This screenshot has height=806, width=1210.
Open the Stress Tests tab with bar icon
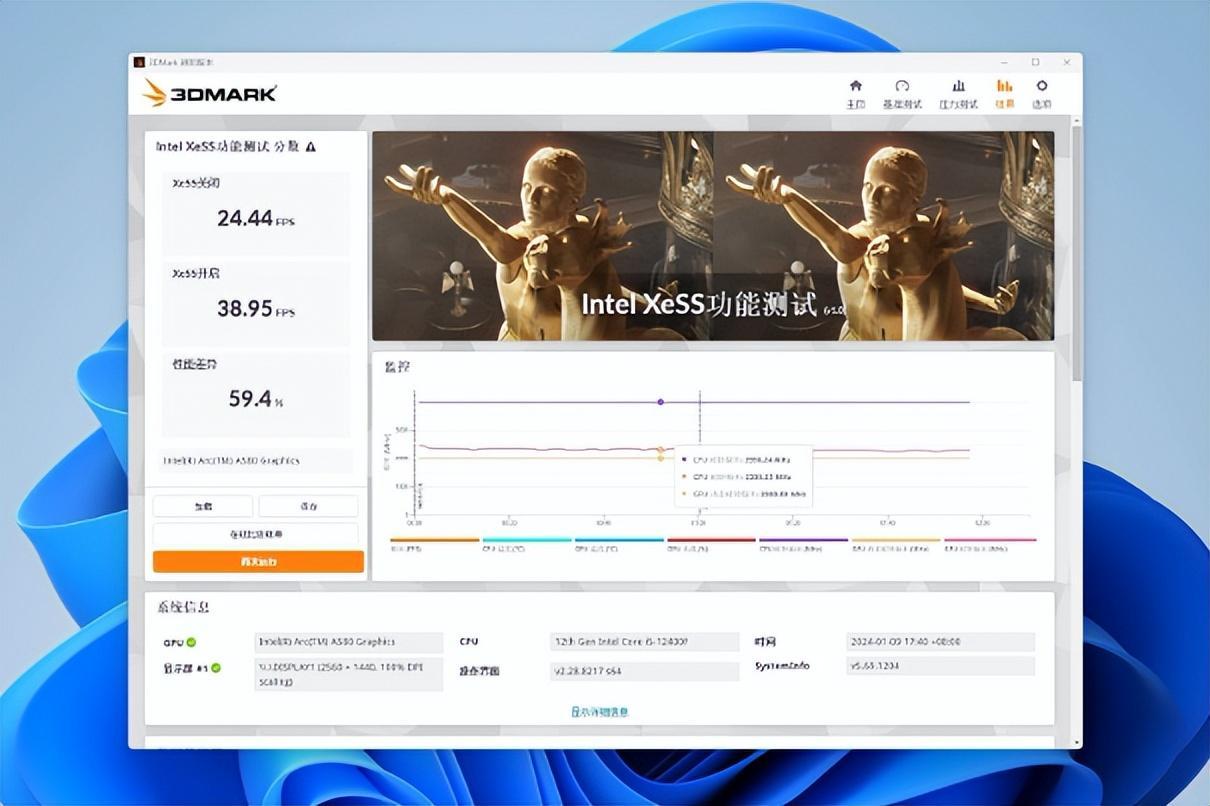pos(958,94)
